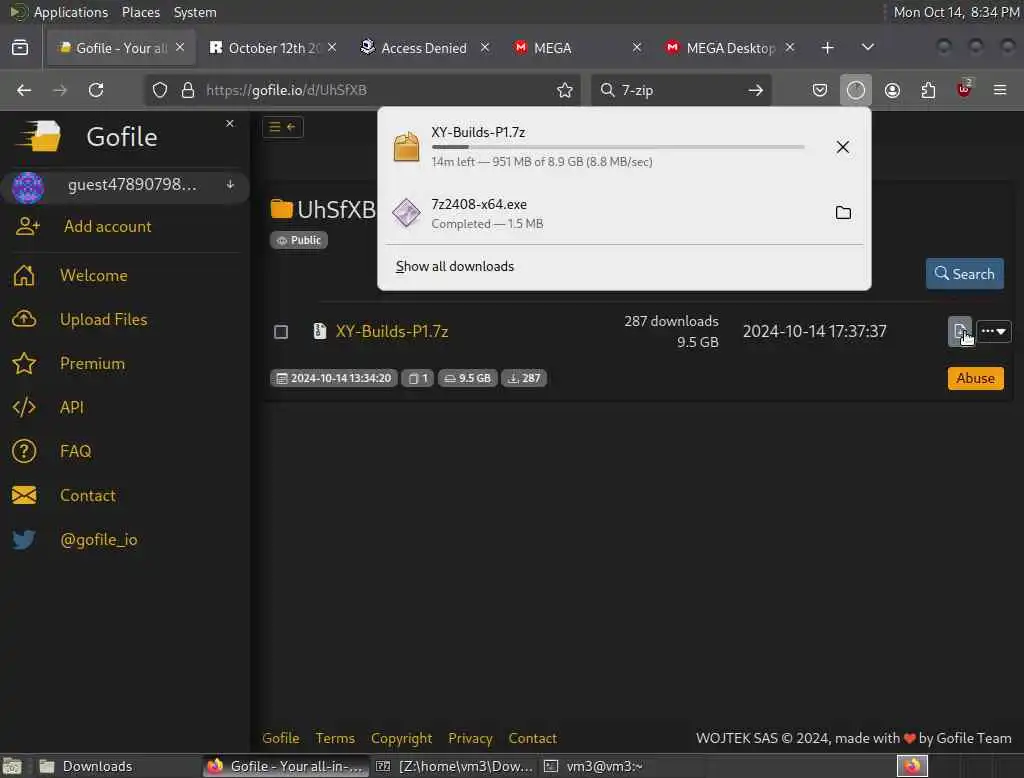Open the Applications system menu

coord(71,12)
